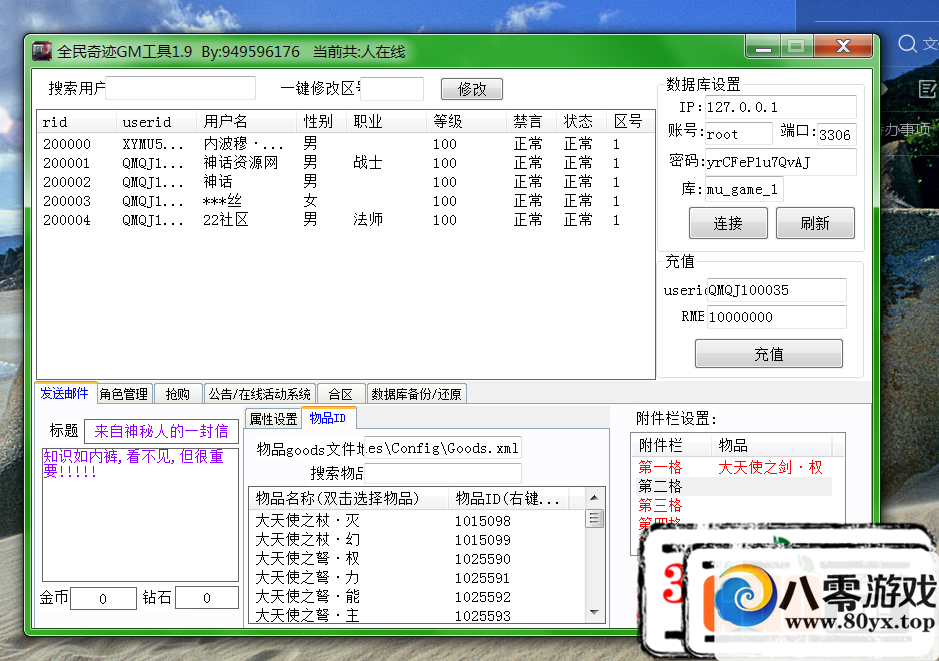Screen dimensions: 939x661
Task: Switch to the 合区 tab
Action: pyautogui.click(x=341, y=394)
